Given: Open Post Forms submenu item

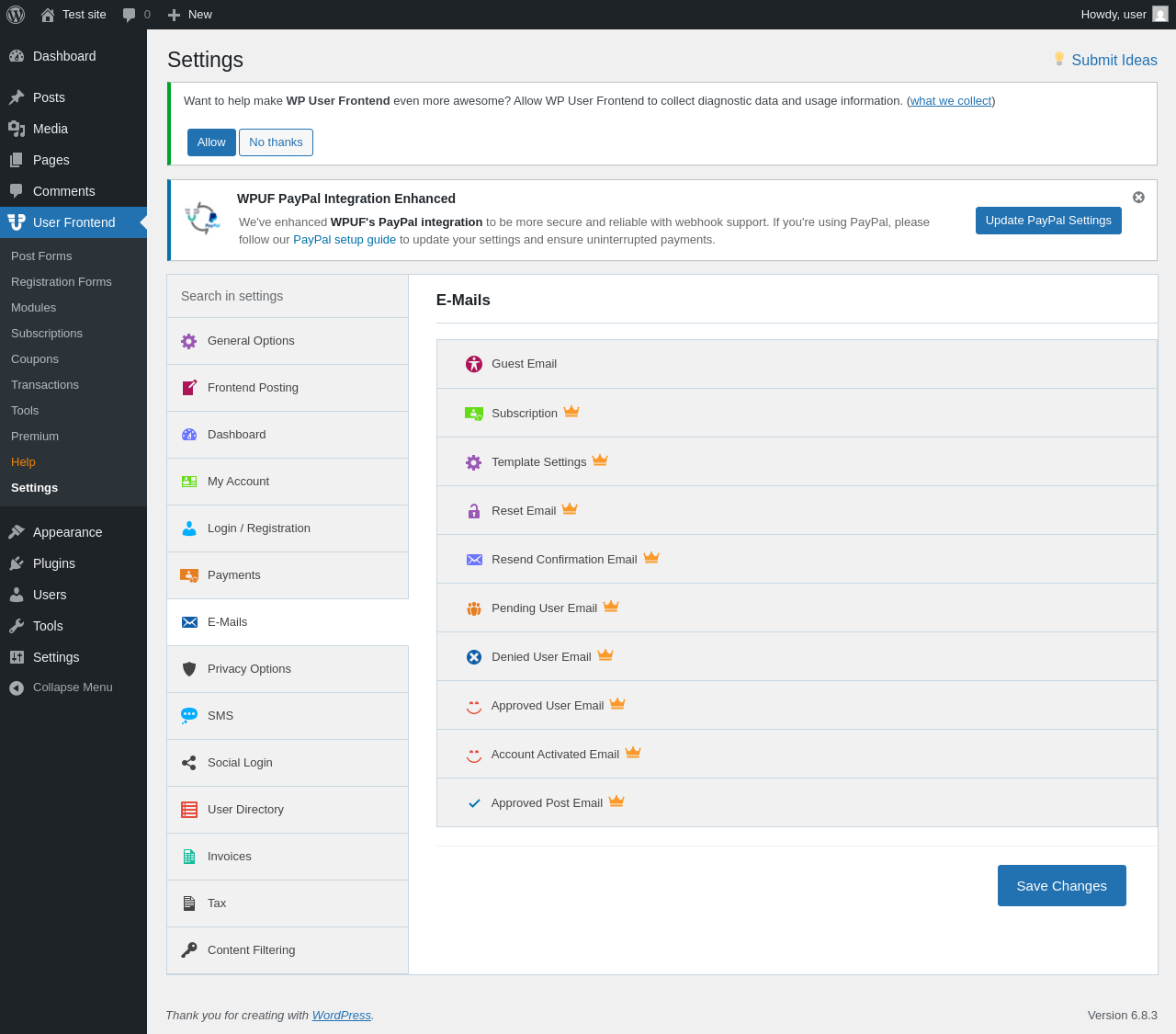Looking at the screenshot, I should (73, 256).
